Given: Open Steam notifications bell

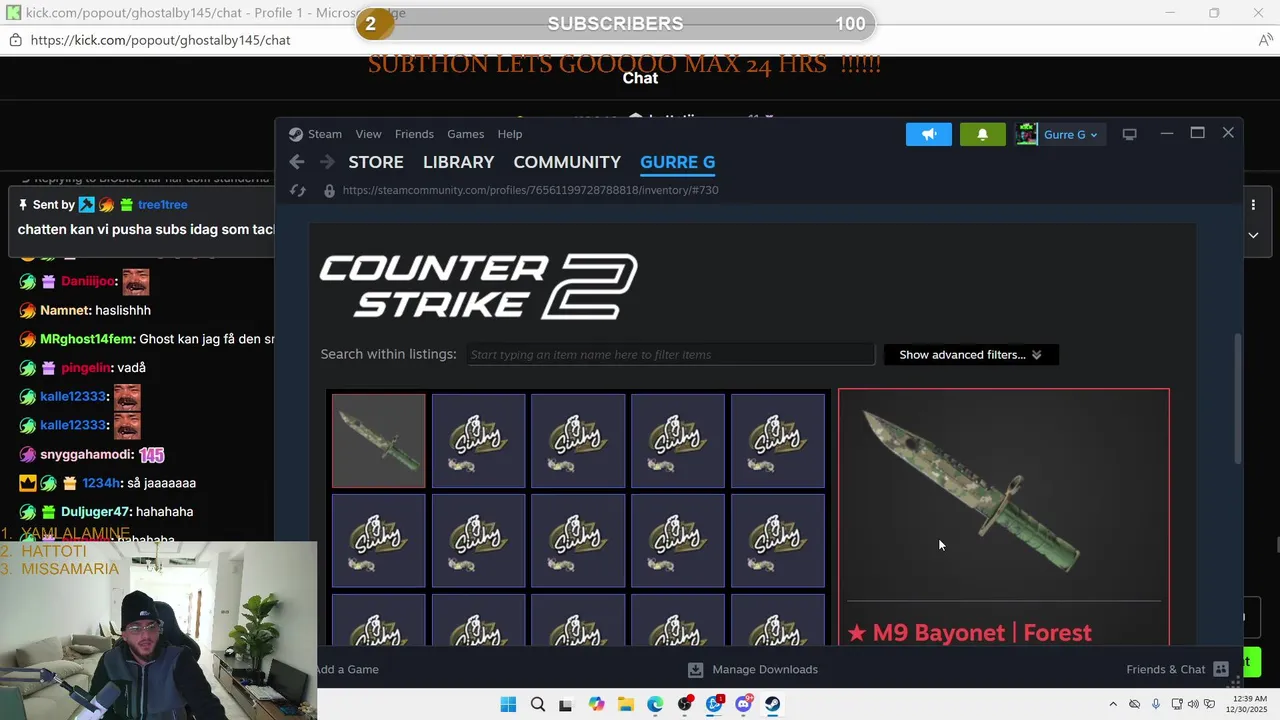Looking at the screenshot, I should [982, 134].
